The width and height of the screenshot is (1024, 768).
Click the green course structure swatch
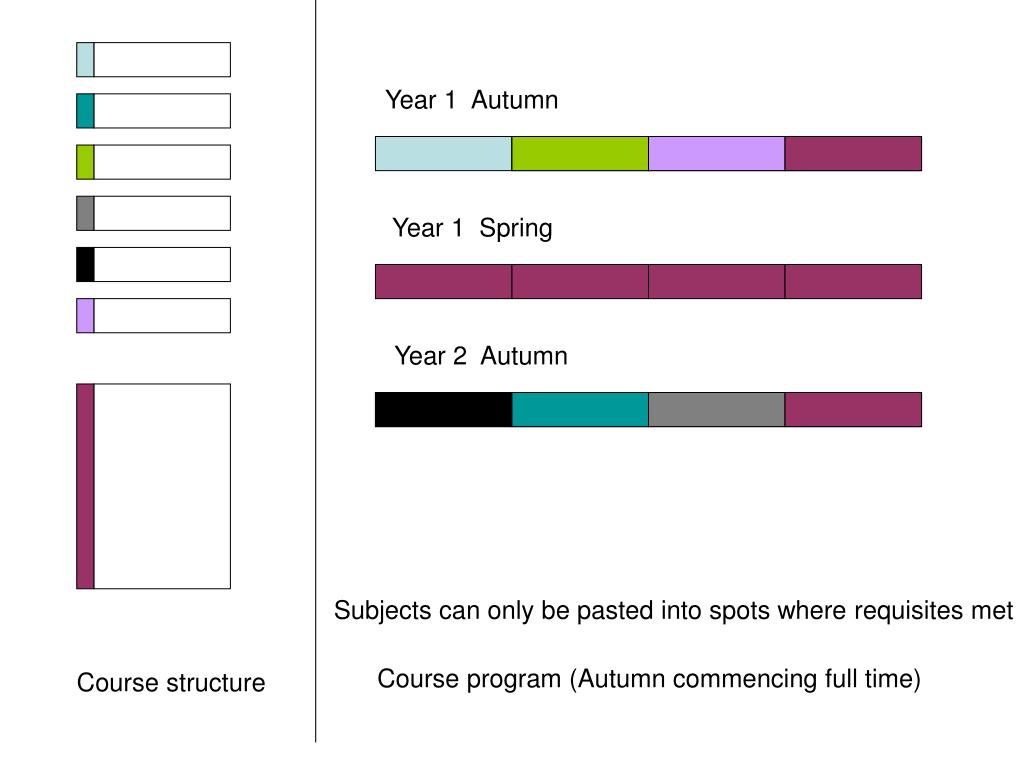86,162
